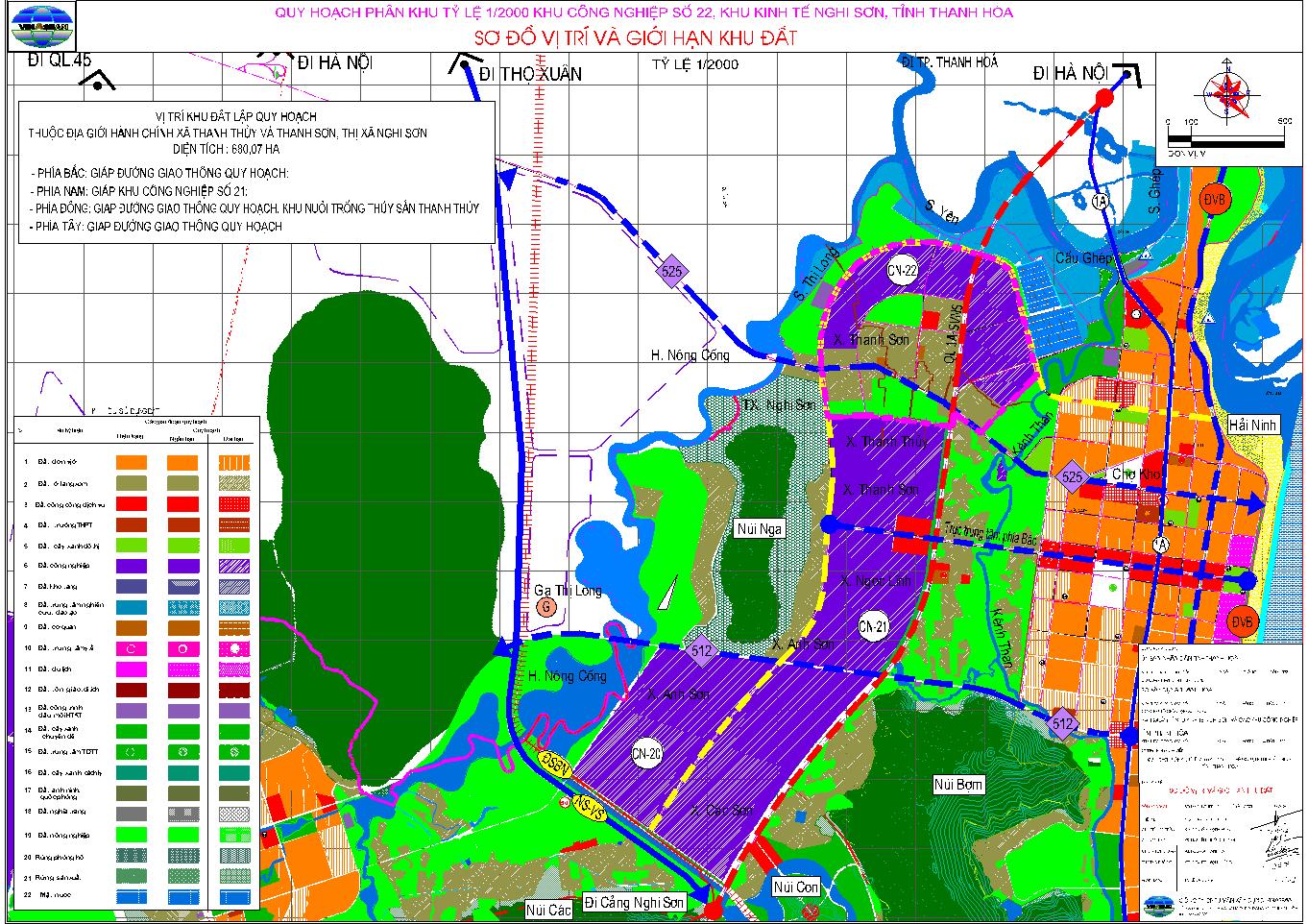Click the 'ĐI QL45' direction label
The image size is (1308, 924).
pos(60,61)
